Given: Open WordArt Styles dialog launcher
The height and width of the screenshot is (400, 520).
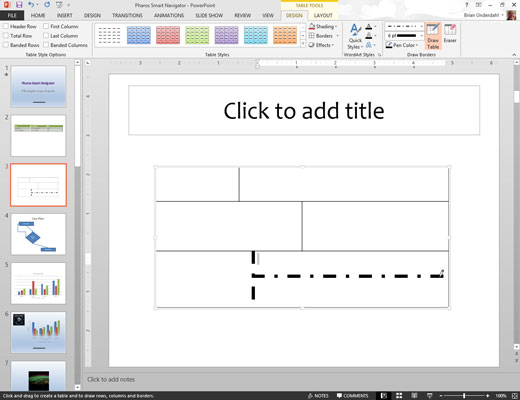Looking at the screenshot, I should tap(379, 54).
